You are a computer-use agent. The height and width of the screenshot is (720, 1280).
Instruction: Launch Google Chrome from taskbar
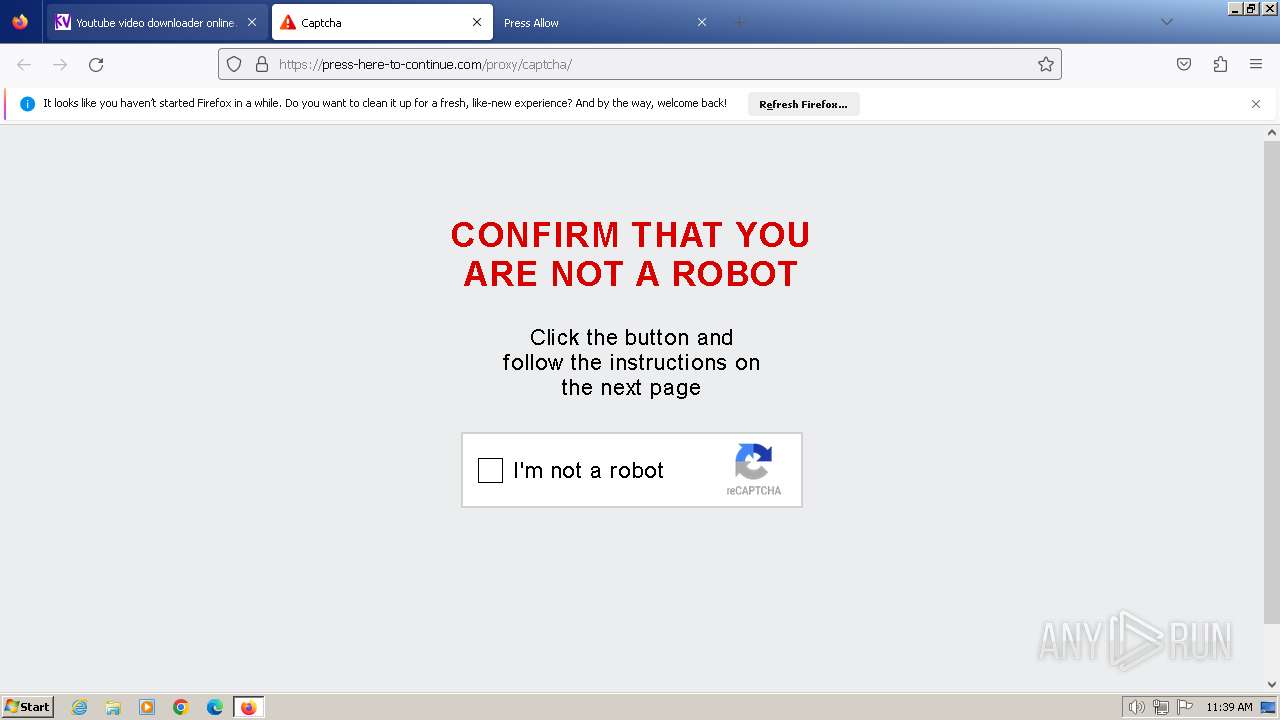tap(181, 707)
